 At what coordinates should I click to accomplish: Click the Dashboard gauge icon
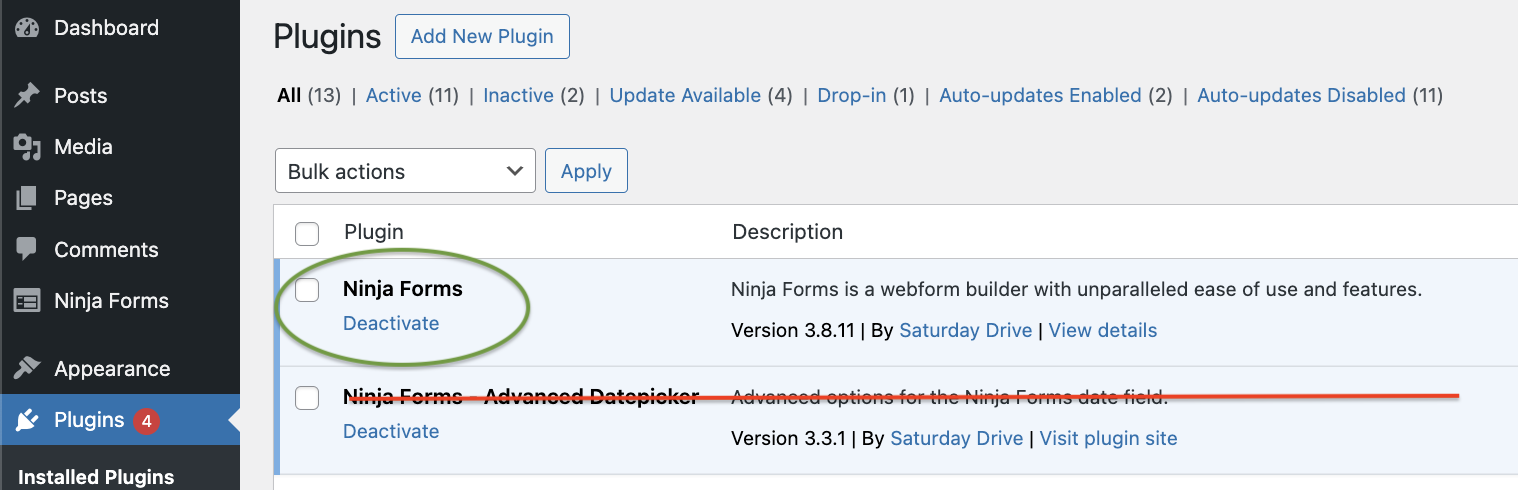click(x=27, y=29)
